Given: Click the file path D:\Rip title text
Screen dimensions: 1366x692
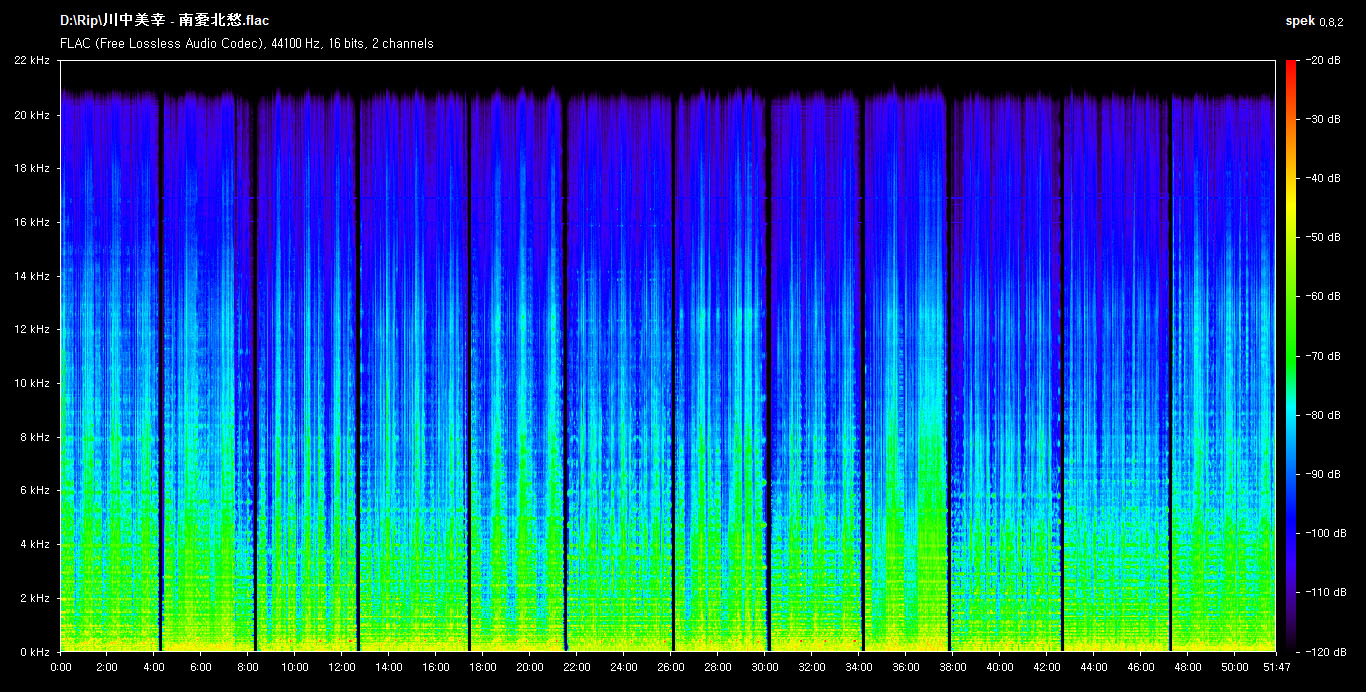Looking at the screenshot, I should (x=164, y=21).
